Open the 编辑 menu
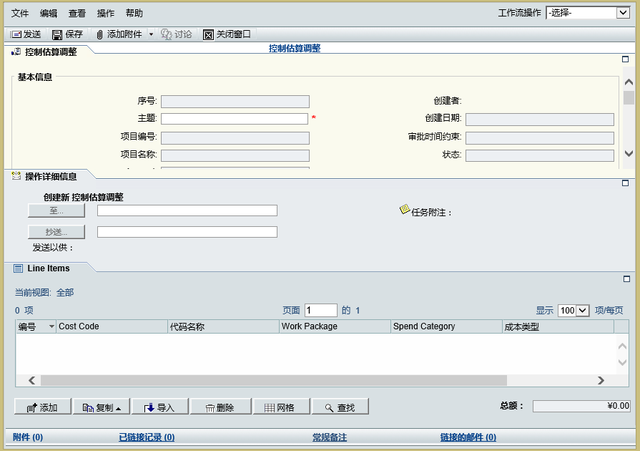 click(x=48, y=13)
